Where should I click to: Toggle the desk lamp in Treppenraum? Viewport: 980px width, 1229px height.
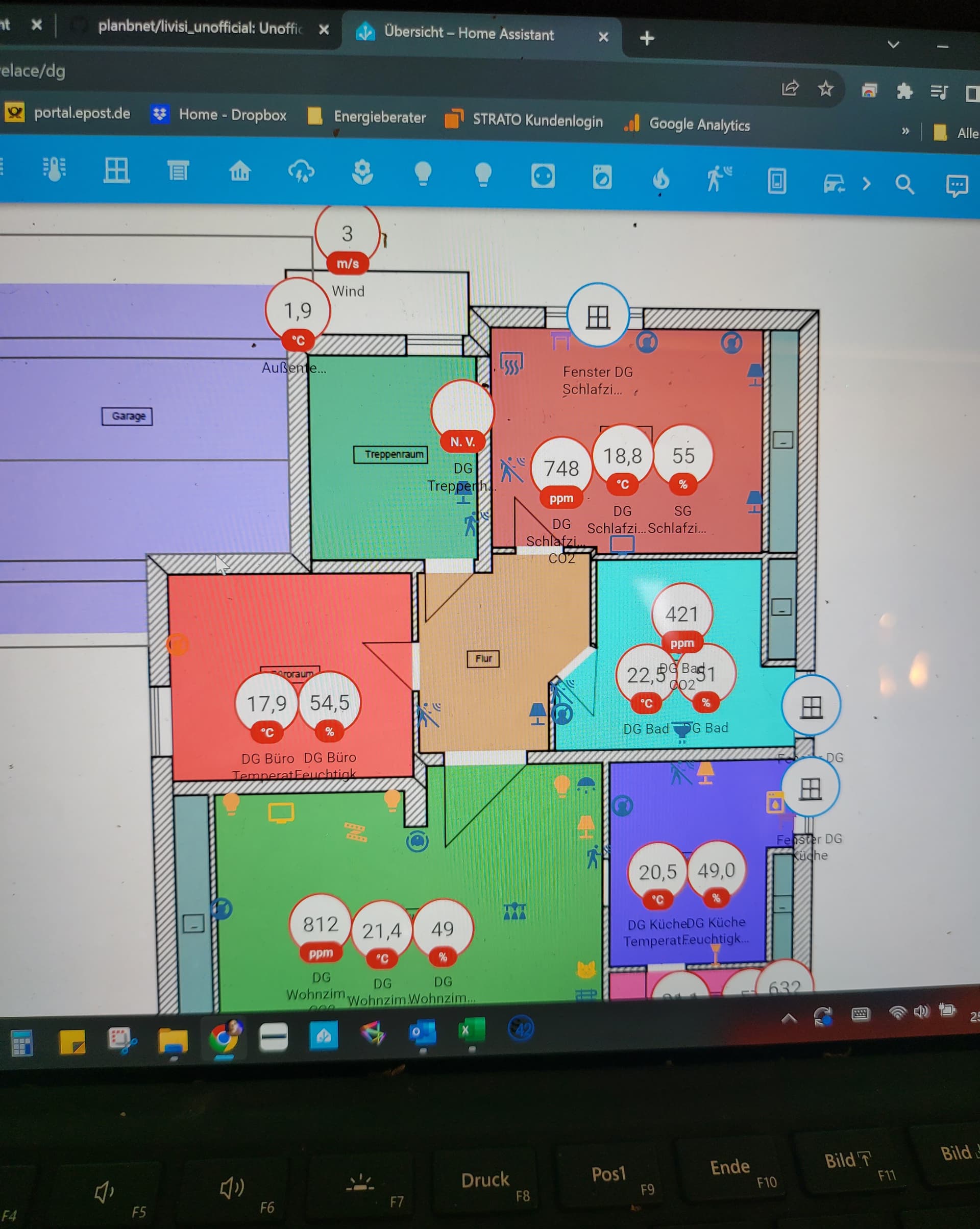point(464,493)
